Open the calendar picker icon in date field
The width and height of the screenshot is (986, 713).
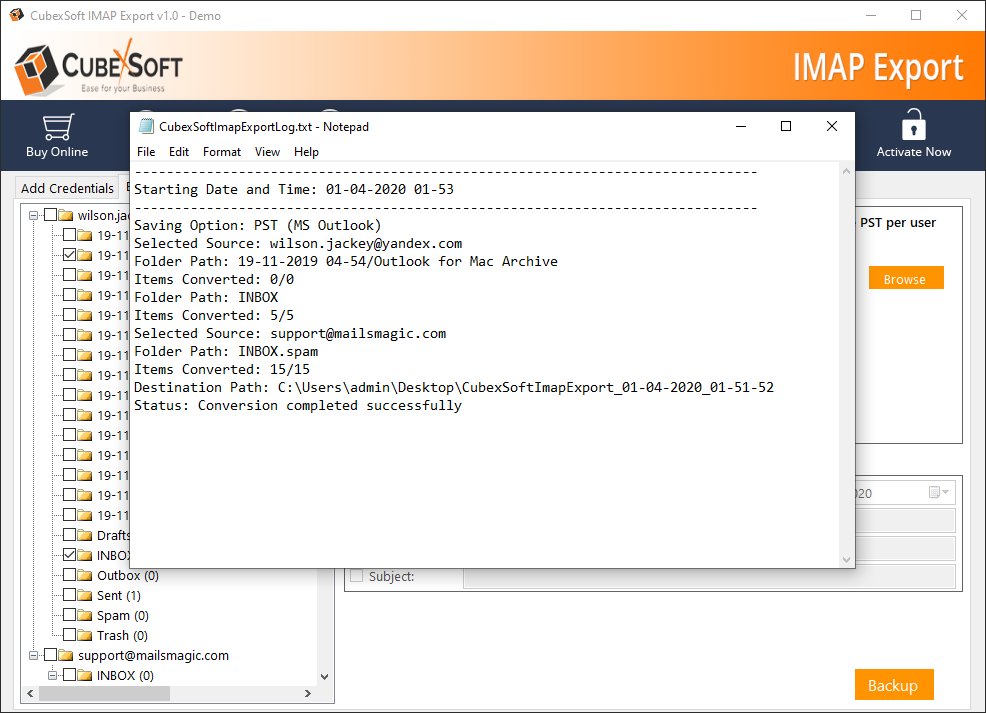(934, 492)
